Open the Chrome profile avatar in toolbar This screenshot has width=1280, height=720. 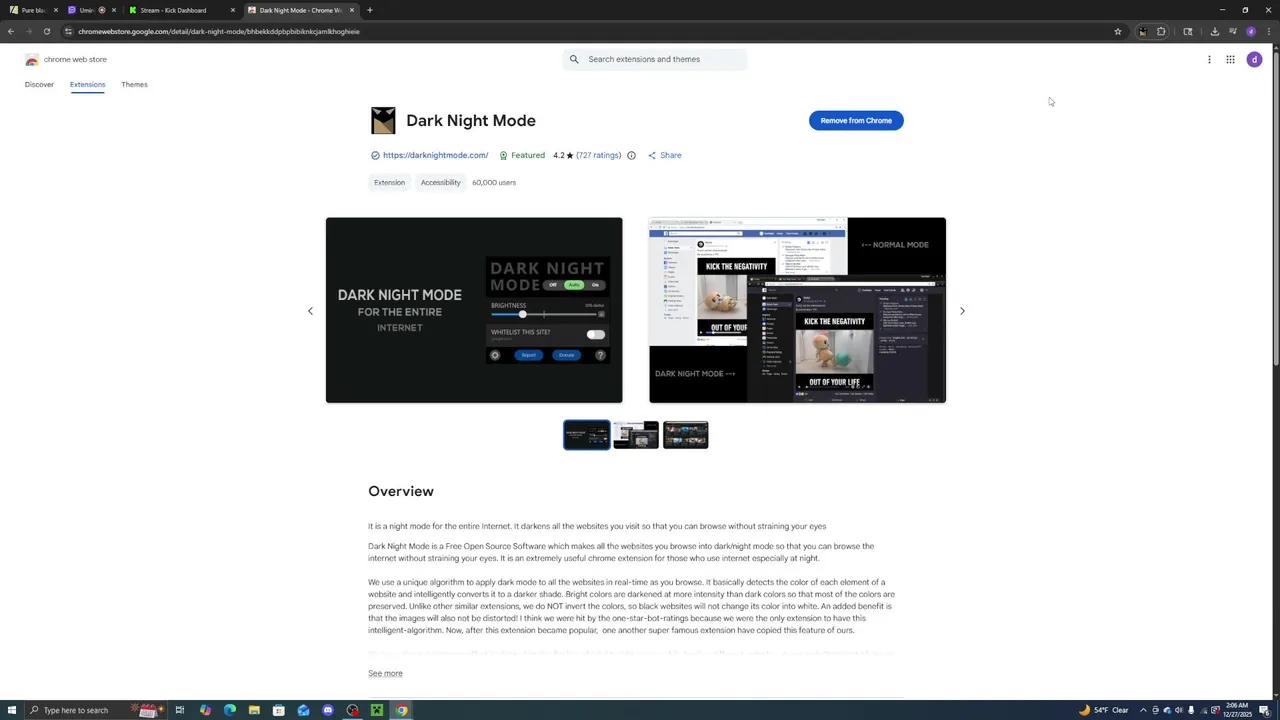pos(1251,31)
